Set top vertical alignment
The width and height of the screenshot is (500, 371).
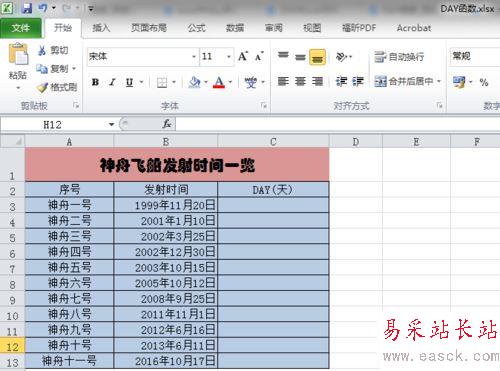coord(283,56)
